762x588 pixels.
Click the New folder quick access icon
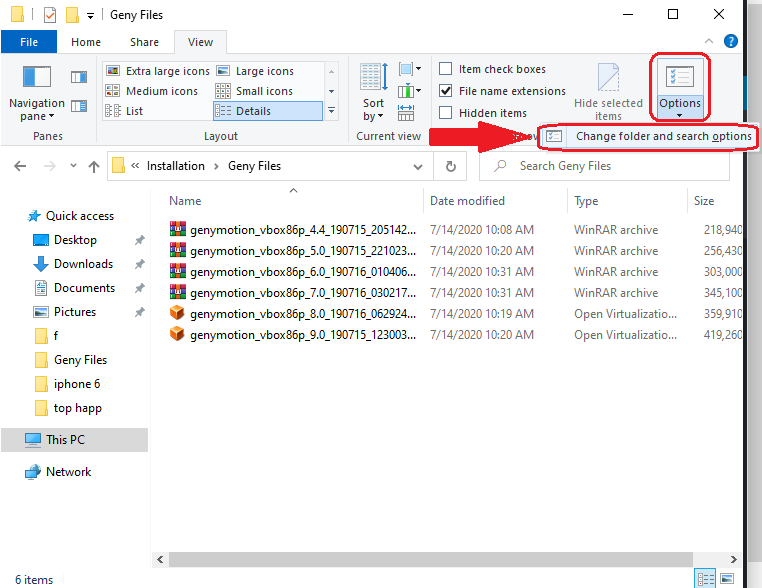pos(72,15)
